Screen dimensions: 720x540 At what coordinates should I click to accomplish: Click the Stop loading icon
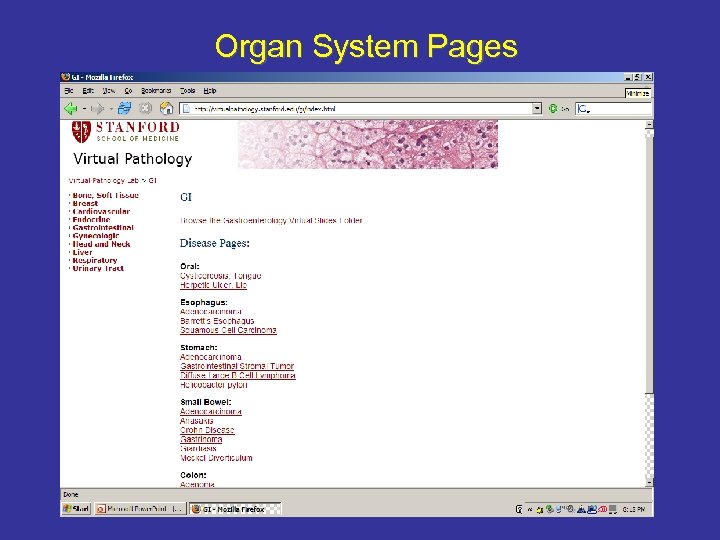pyautogui.click(x=146, y=108)
